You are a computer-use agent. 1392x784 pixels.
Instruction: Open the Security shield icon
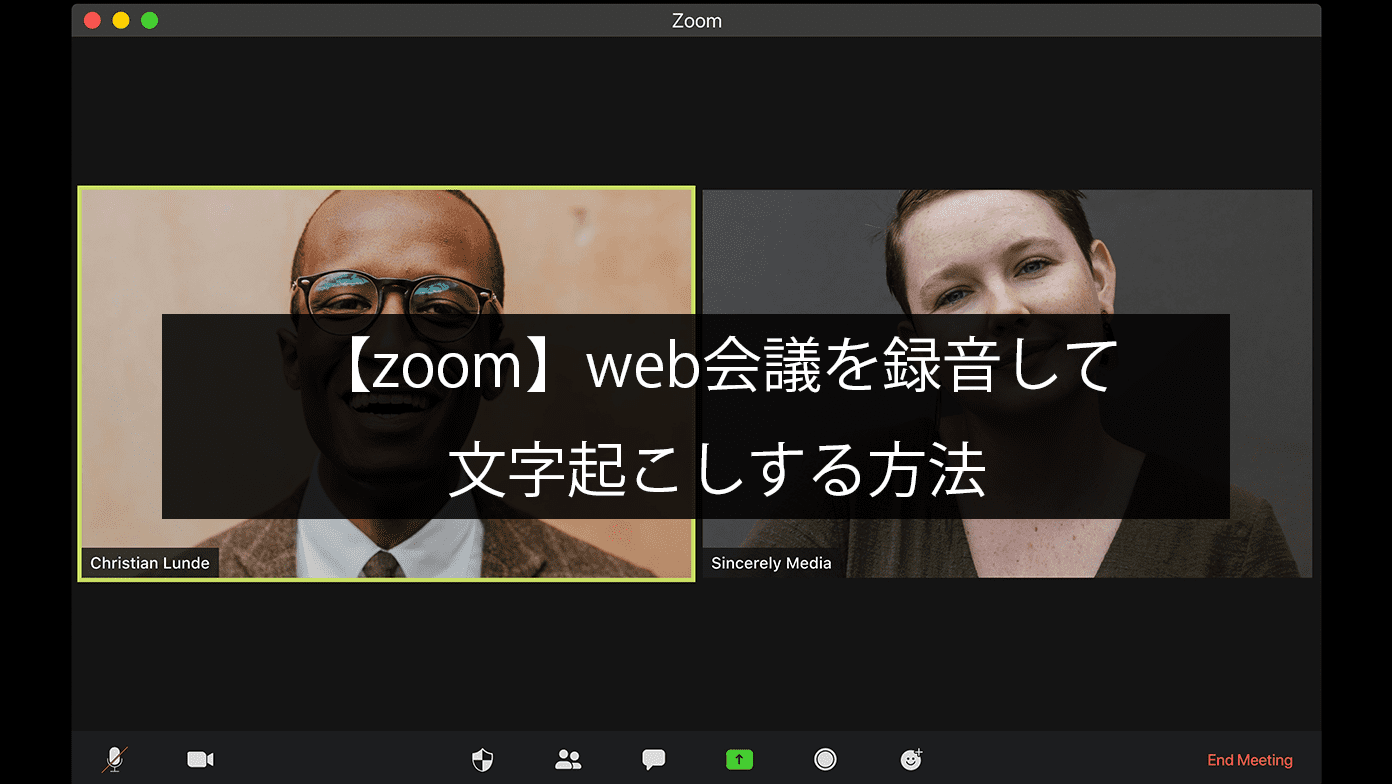pyautogui.click(x=482, y=760)
